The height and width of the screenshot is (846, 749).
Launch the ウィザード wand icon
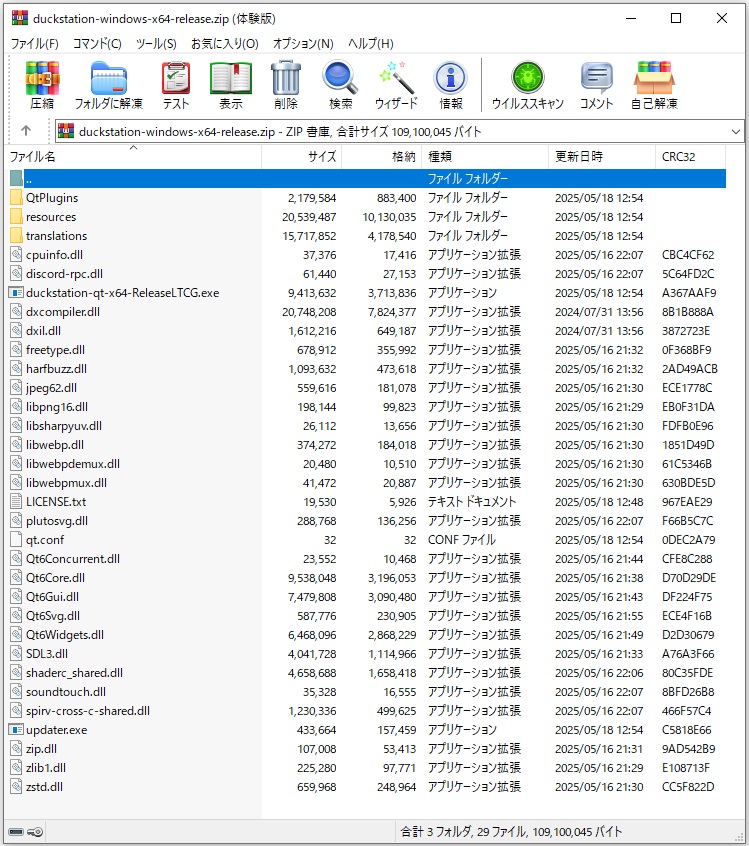click(x=397, y=78)
